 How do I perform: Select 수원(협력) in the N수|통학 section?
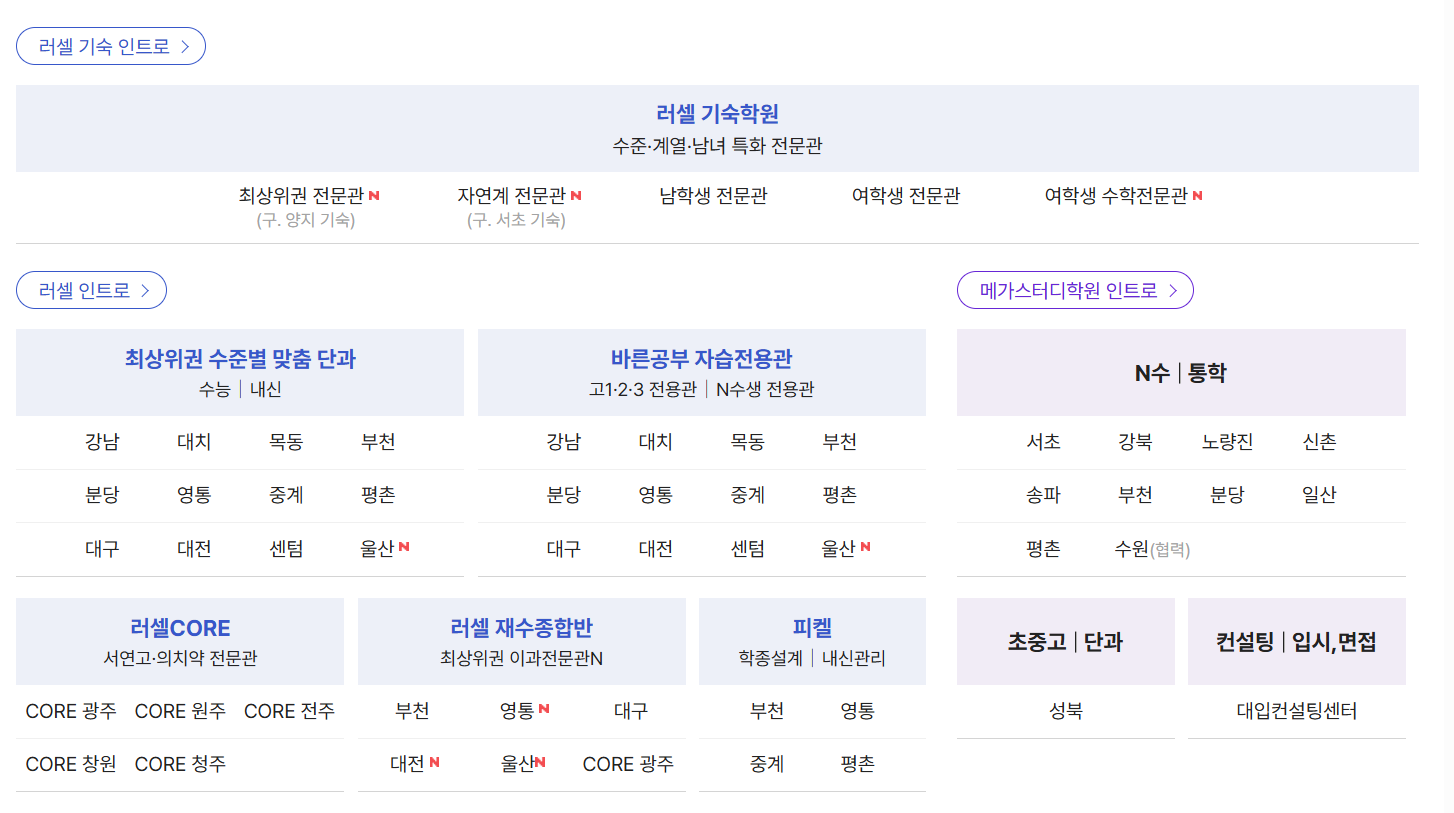pos(1152,549)
